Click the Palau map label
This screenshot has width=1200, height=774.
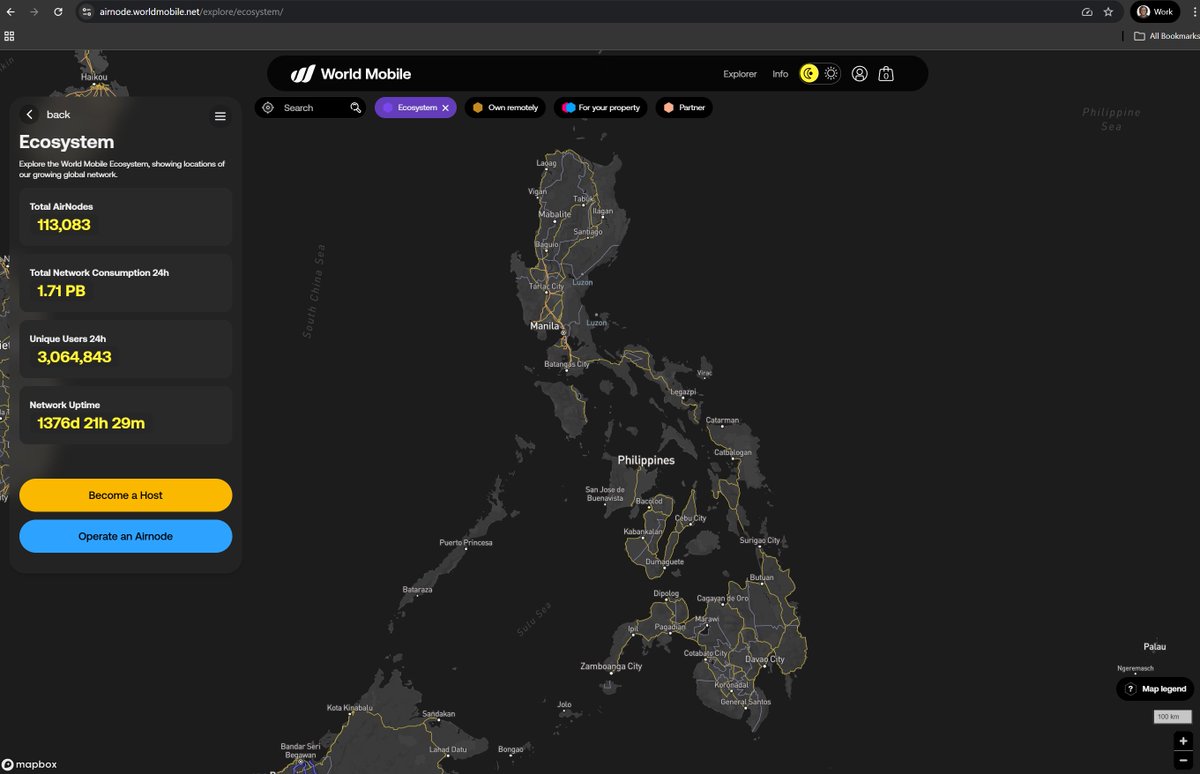click(1155, 647)
